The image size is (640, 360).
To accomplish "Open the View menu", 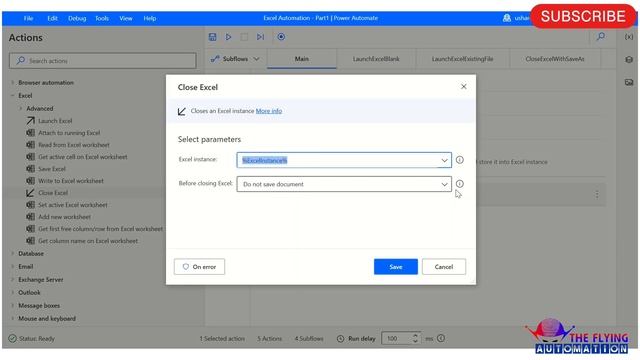I will tap(126, 18).
